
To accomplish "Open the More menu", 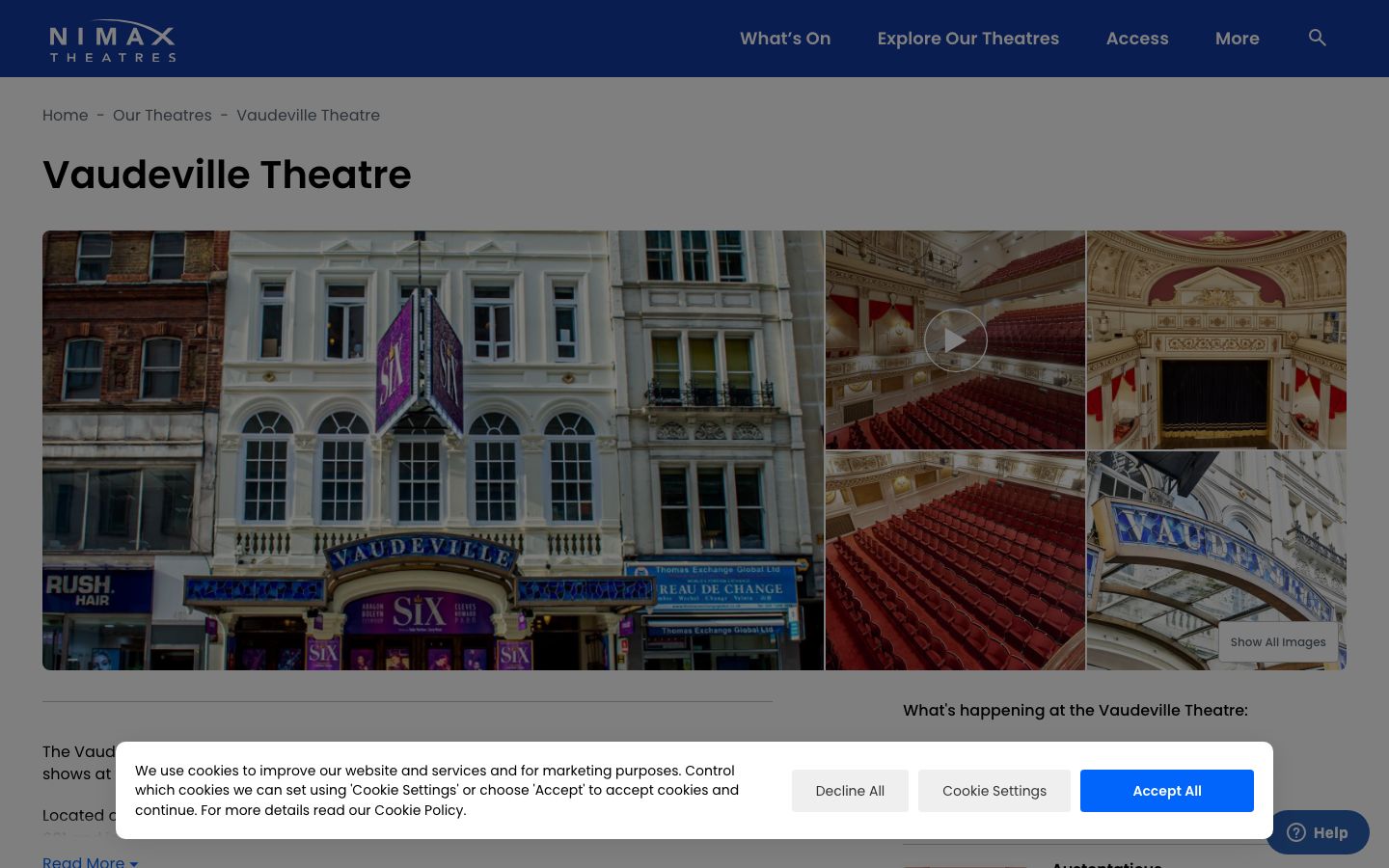I will (1238, 39).
